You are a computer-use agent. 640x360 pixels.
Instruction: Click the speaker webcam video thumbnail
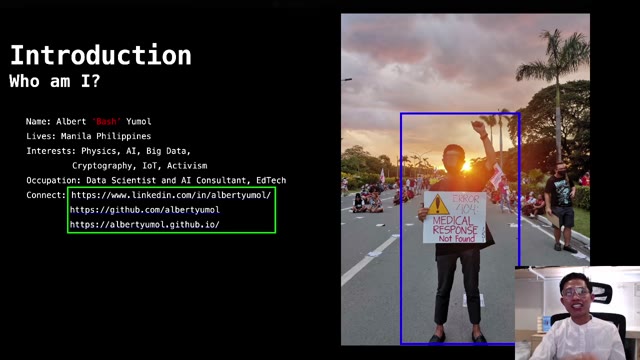(577, 313)
